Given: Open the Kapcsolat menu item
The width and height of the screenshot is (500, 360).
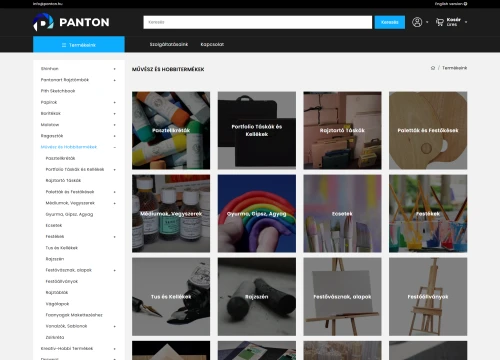Looking at the screenshot, I should [212, 44].
